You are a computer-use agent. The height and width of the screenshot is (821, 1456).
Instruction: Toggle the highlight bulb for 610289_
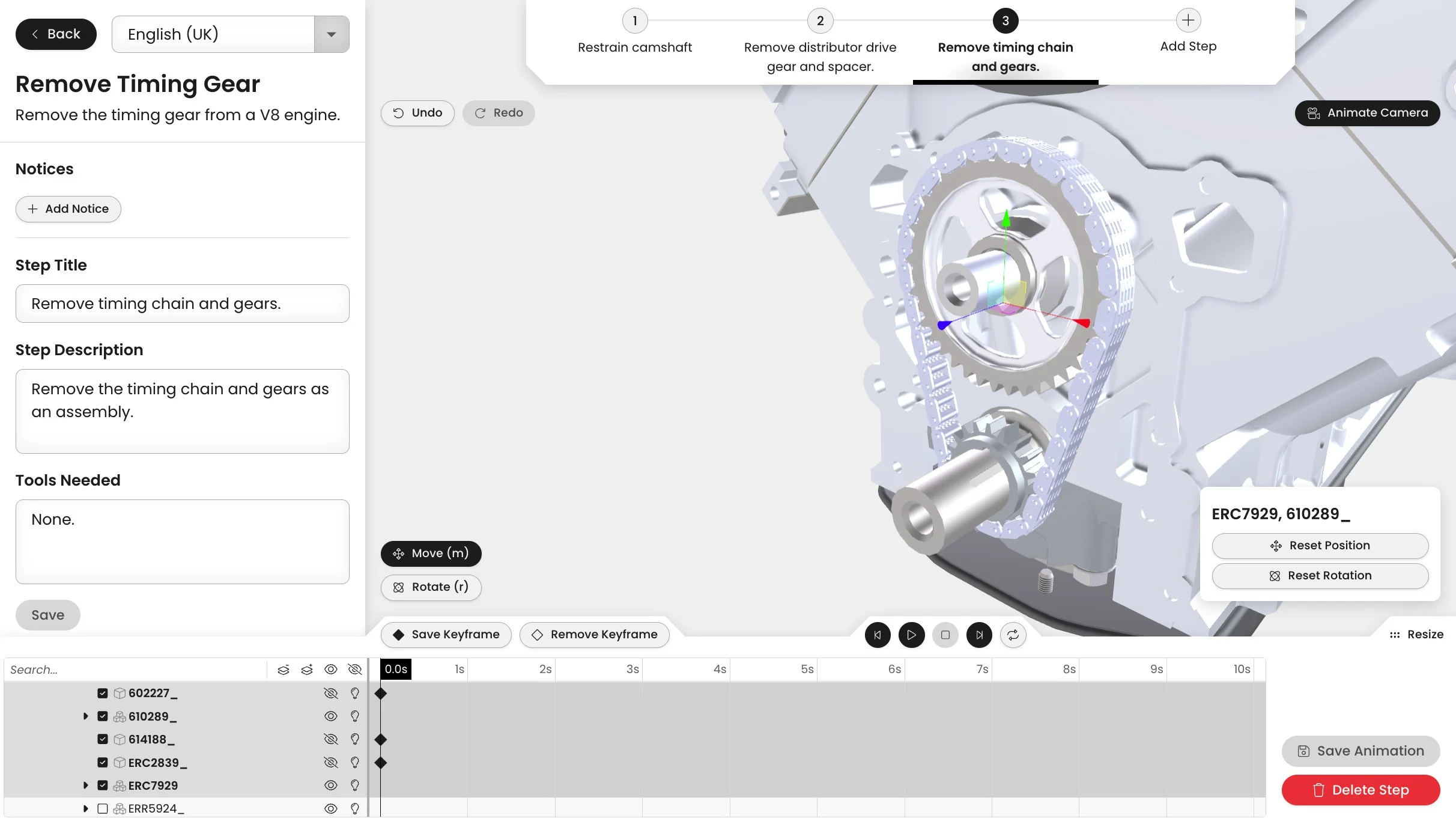click(x=354, y=716)
